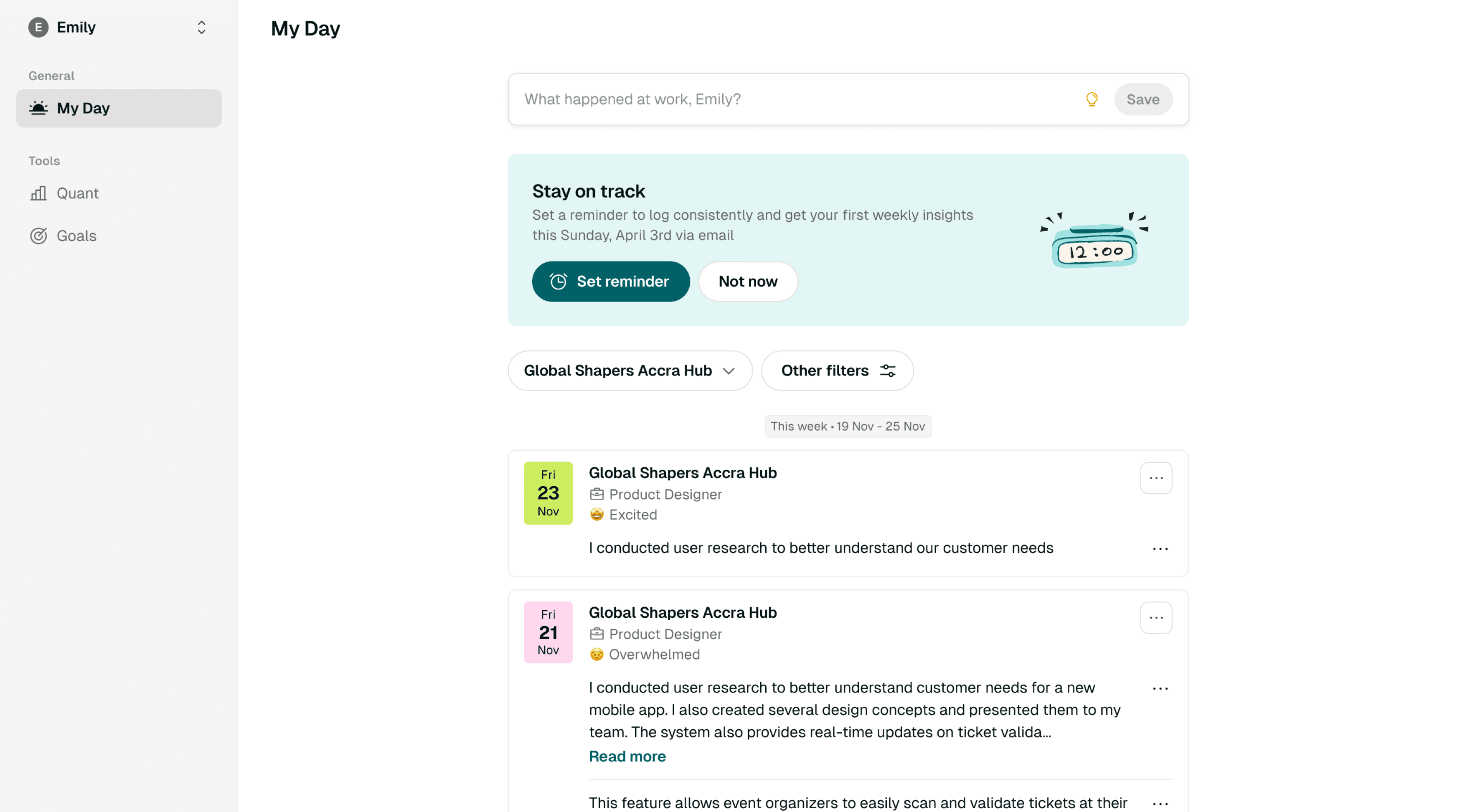Open options menu for 21 Nov entry card
1460x812 pixels.
coord(1156,618)
